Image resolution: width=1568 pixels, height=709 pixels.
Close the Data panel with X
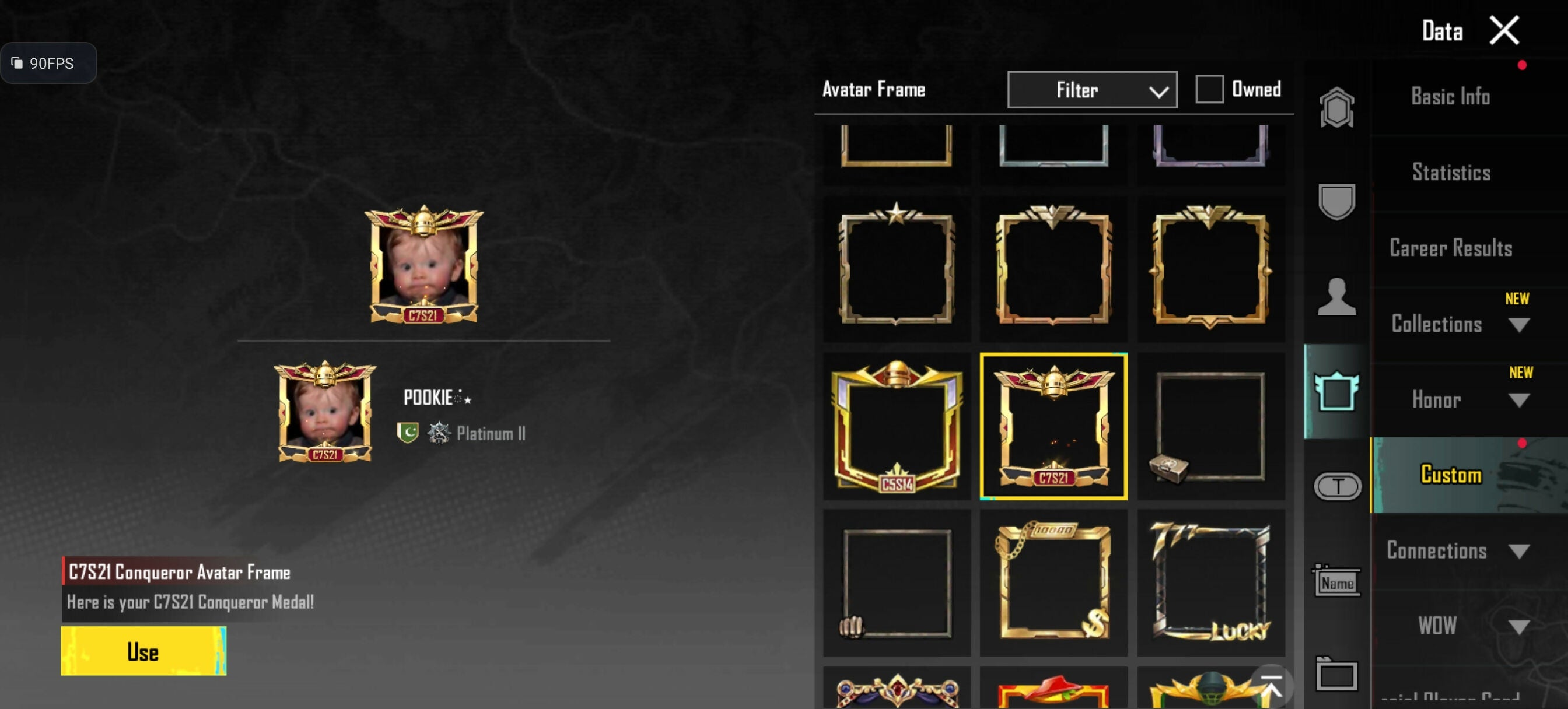(1503, 30)
